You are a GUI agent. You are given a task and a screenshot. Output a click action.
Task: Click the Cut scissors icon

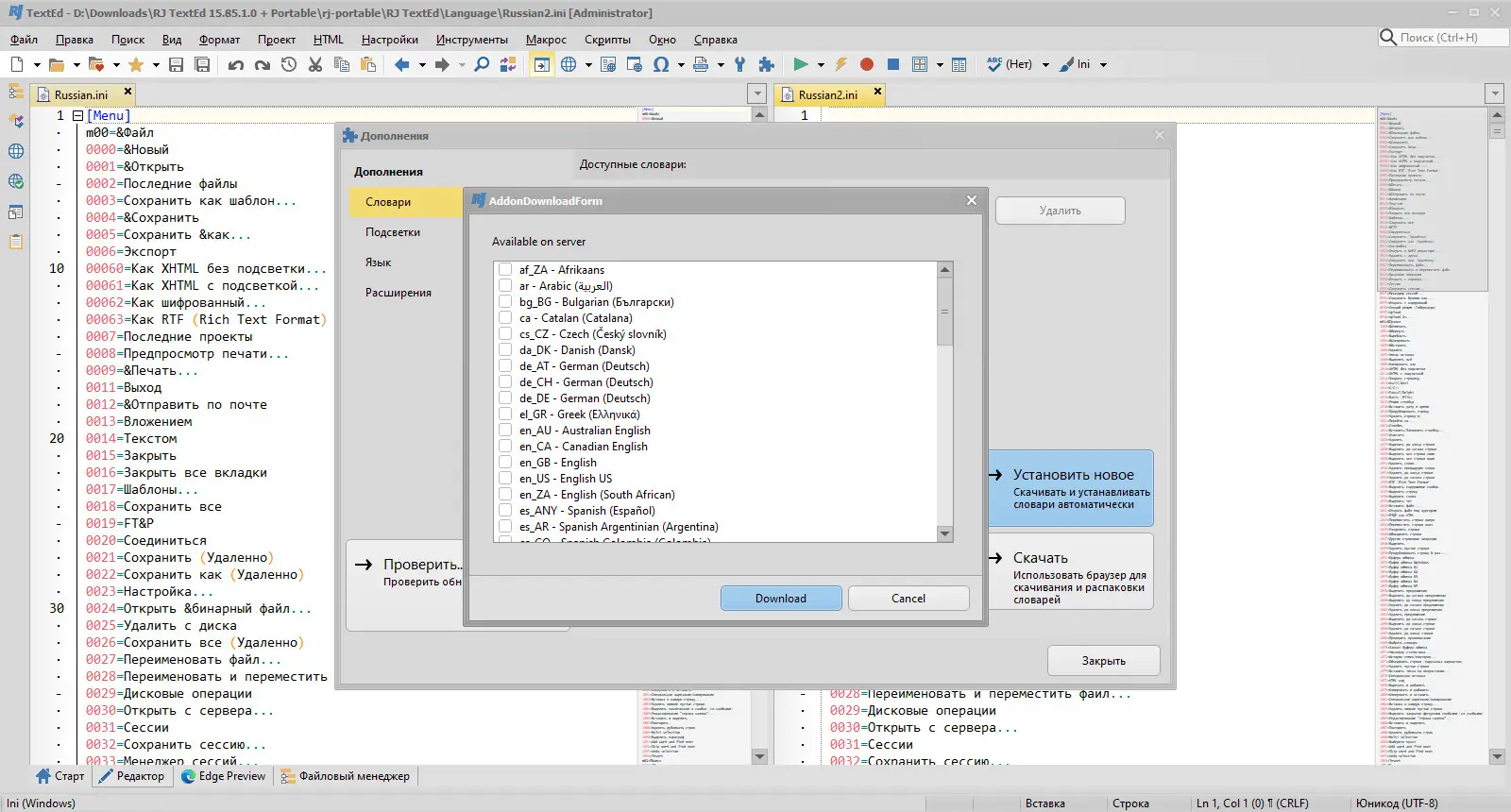(315, 64)
